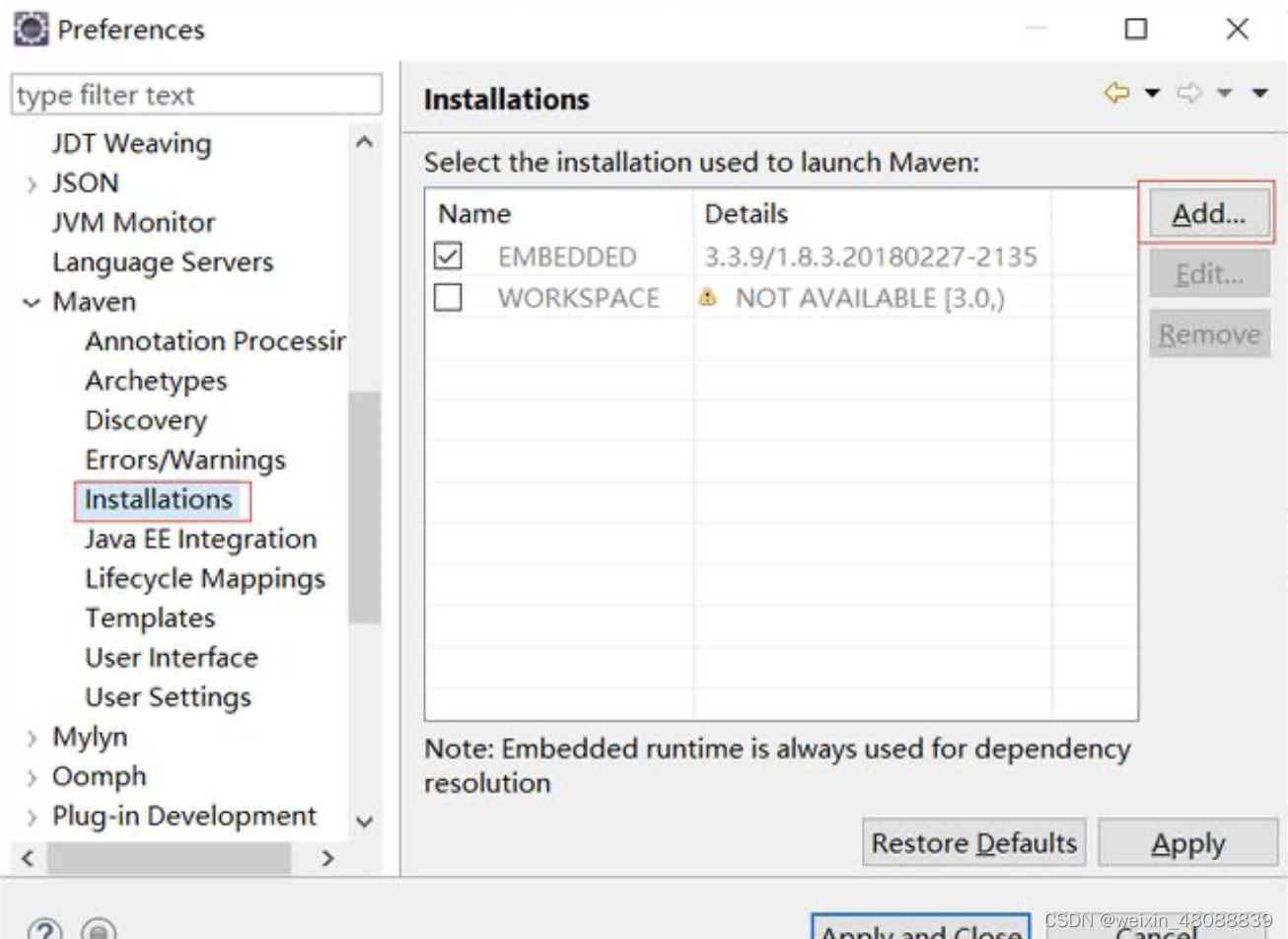The width and height of the screenshot is (1288, 939).
Task: Click the round icon beside Help
Action: tap(99, 929)
